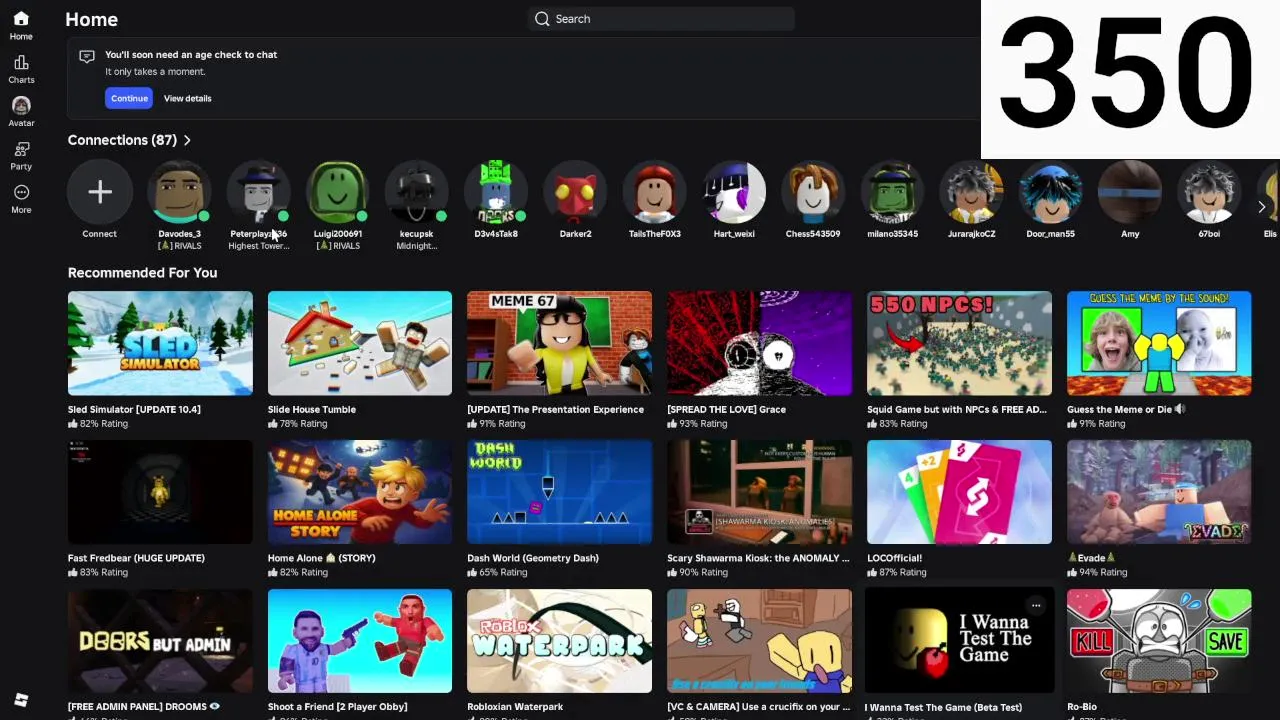Click the Connect plus circle

[100, 192]
